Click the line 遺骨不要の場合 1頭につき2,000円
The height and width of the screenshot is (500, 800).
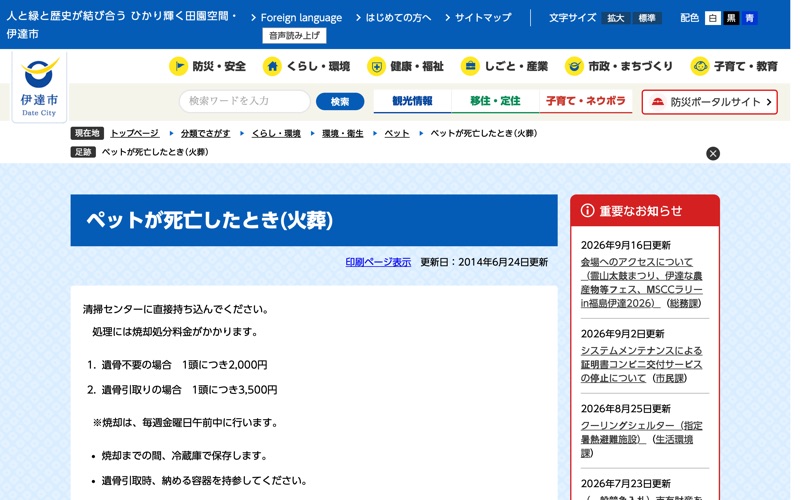click(184, 365)
